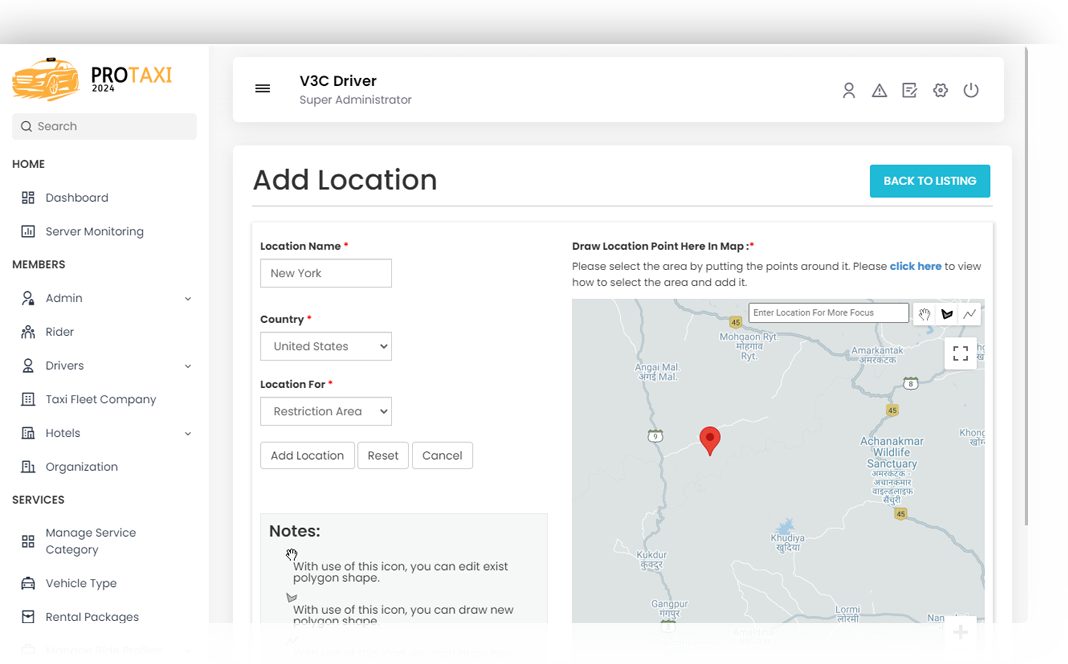The image size is (1068, 664).
Task: Click the Dashboard grid icon
Action: click(28, 197)
